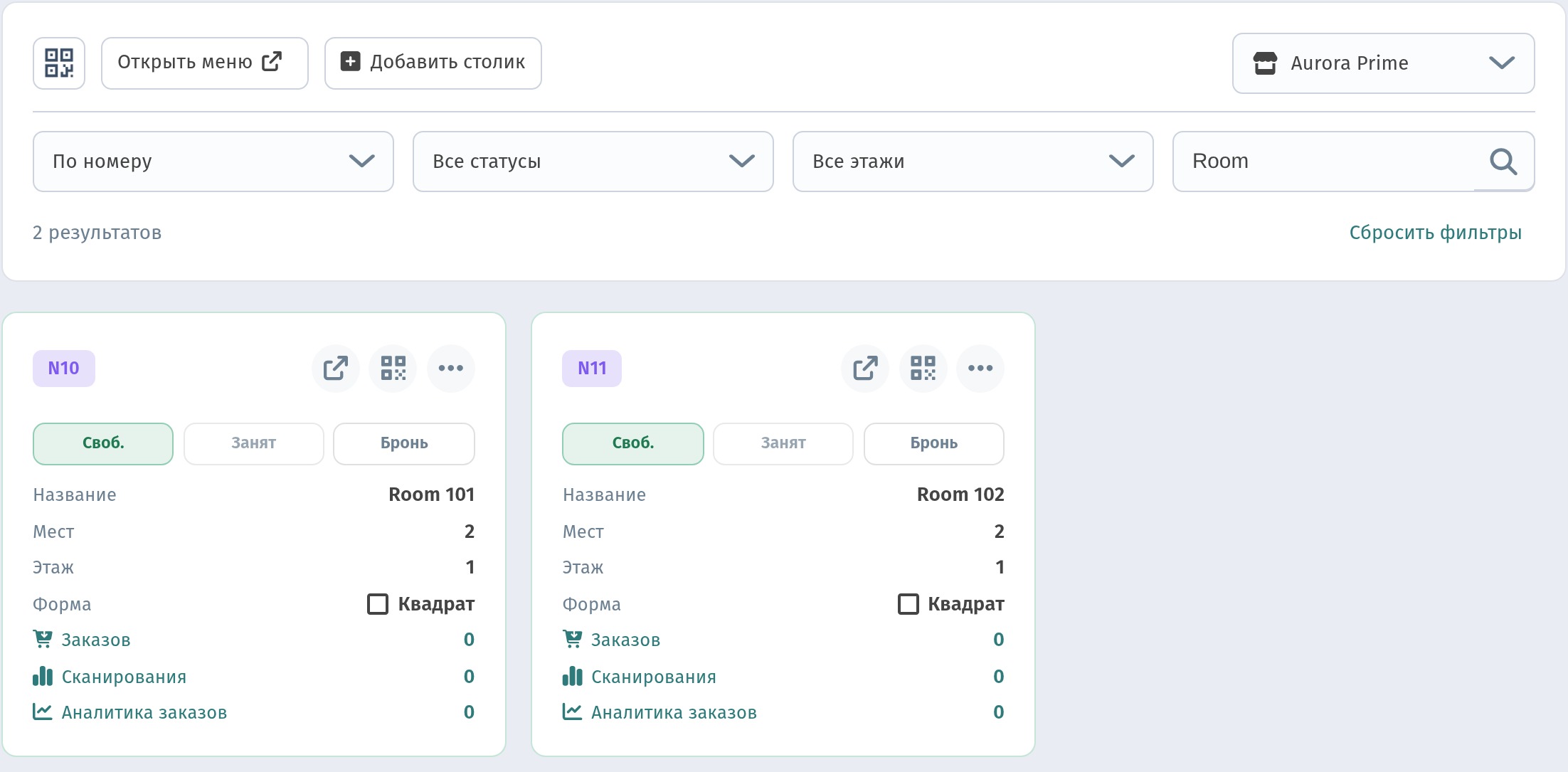
Task: Click the N10 table number badge
Action: click(x=64, y=369)
